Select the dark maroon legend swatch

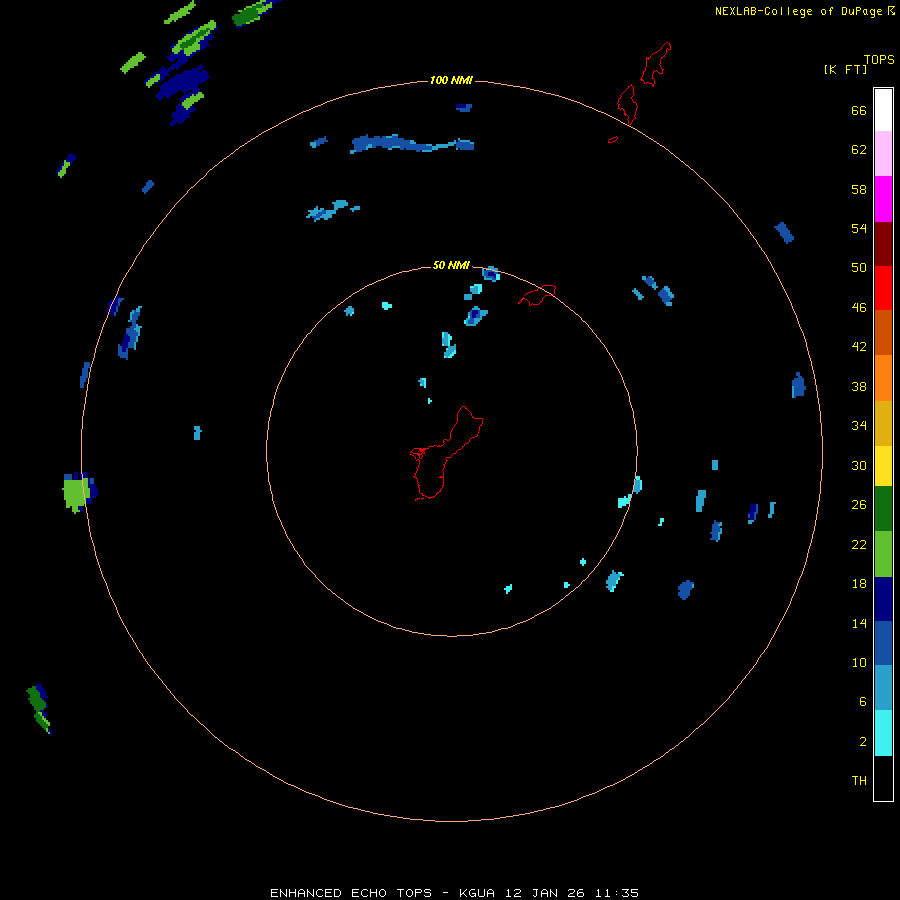883,243
